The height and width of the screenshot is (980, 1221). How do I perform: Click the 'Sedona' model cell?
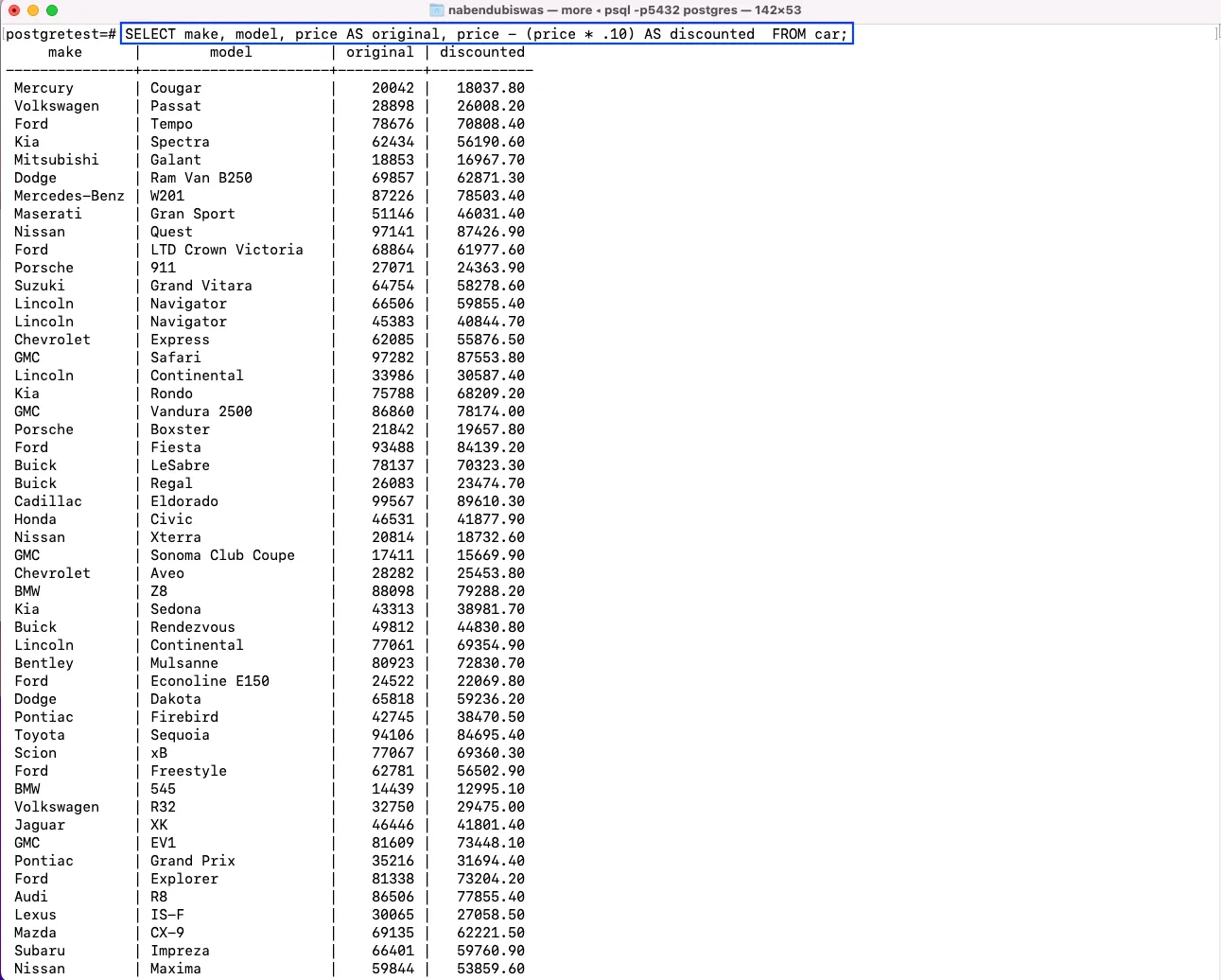pyautogui.click(x=176, y=609)
